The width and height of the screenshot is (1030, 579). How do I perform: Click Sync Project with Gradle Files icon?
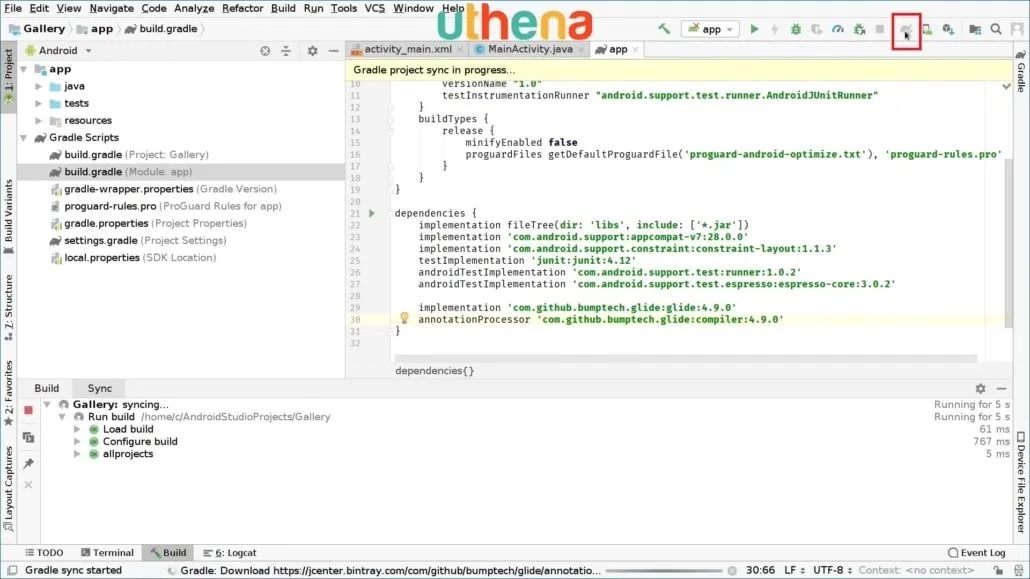[x=906, y=30]
